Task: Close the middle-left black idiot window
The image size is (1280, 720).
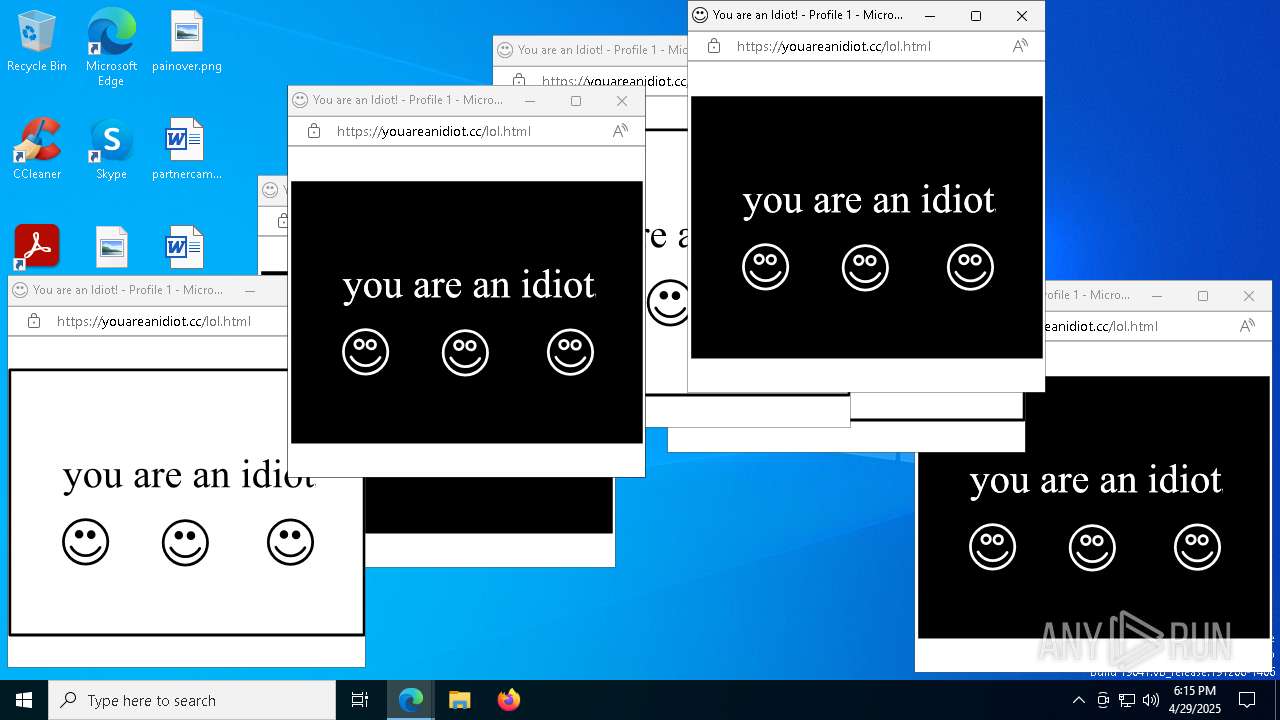Action: [x=622, y=101]
